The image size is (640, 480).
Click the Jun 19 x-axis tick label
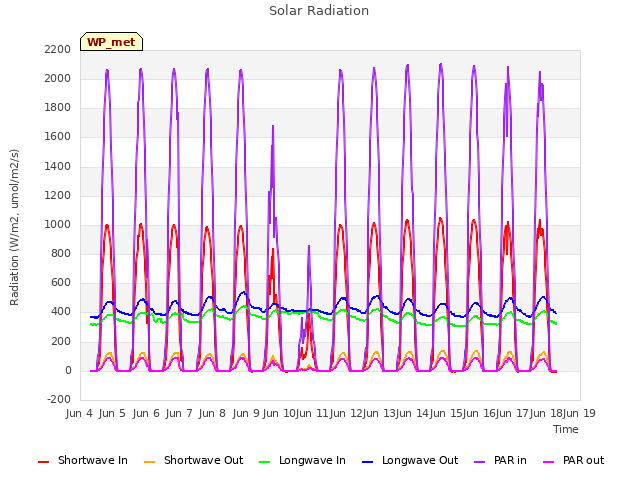[579, 413]
